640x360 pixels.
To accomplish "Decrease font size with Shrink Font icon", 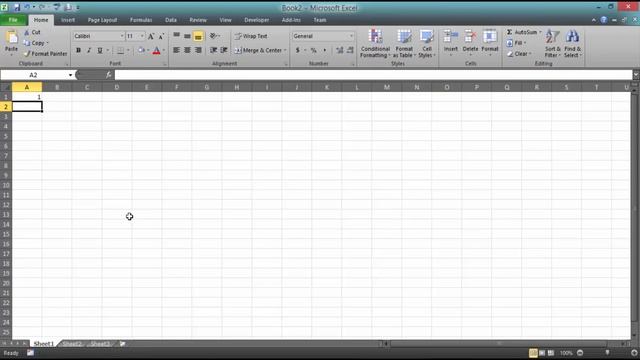I will (161, 36).
